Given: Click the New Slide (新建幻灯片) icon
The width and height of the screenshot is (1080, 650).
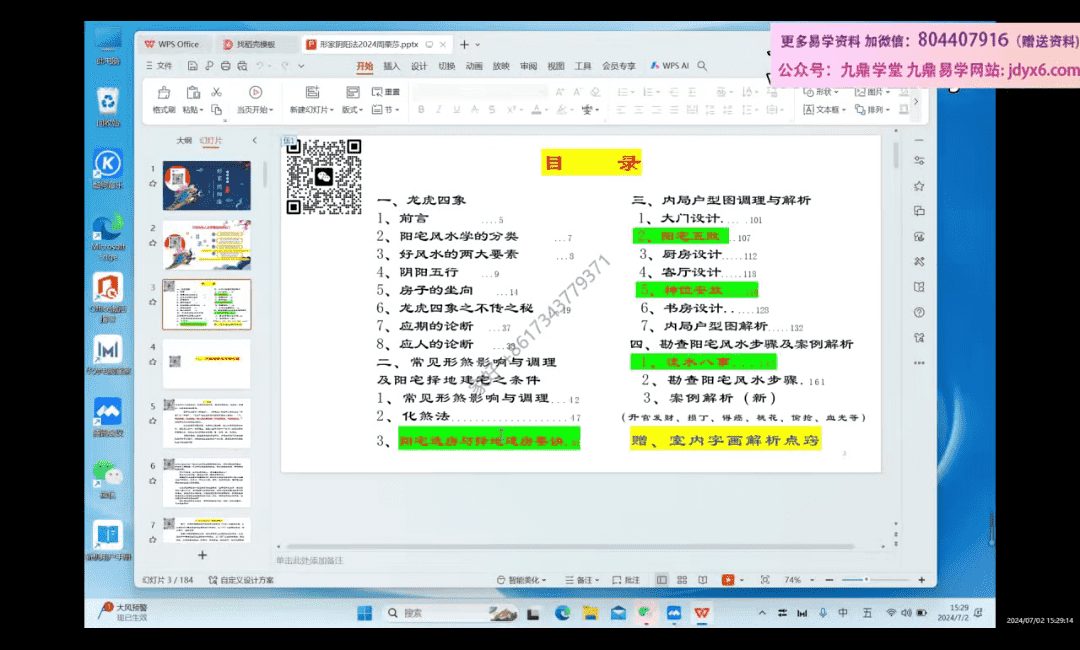Looking at the screenshot, I should click(x=312, y=93).
